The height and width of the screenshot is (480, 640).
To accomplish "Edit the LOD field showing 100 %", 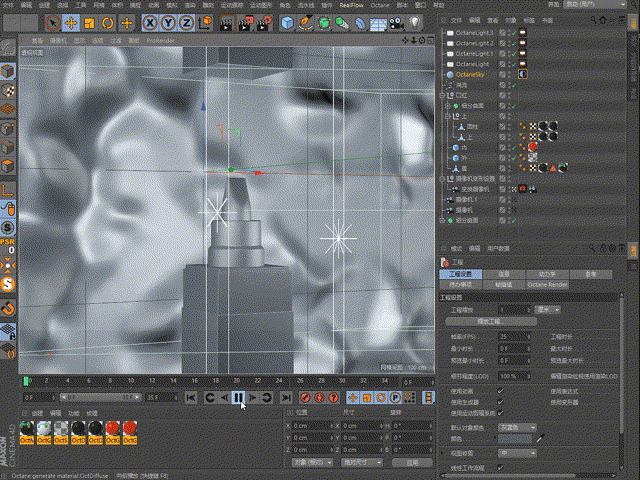I will click(514, 376).
